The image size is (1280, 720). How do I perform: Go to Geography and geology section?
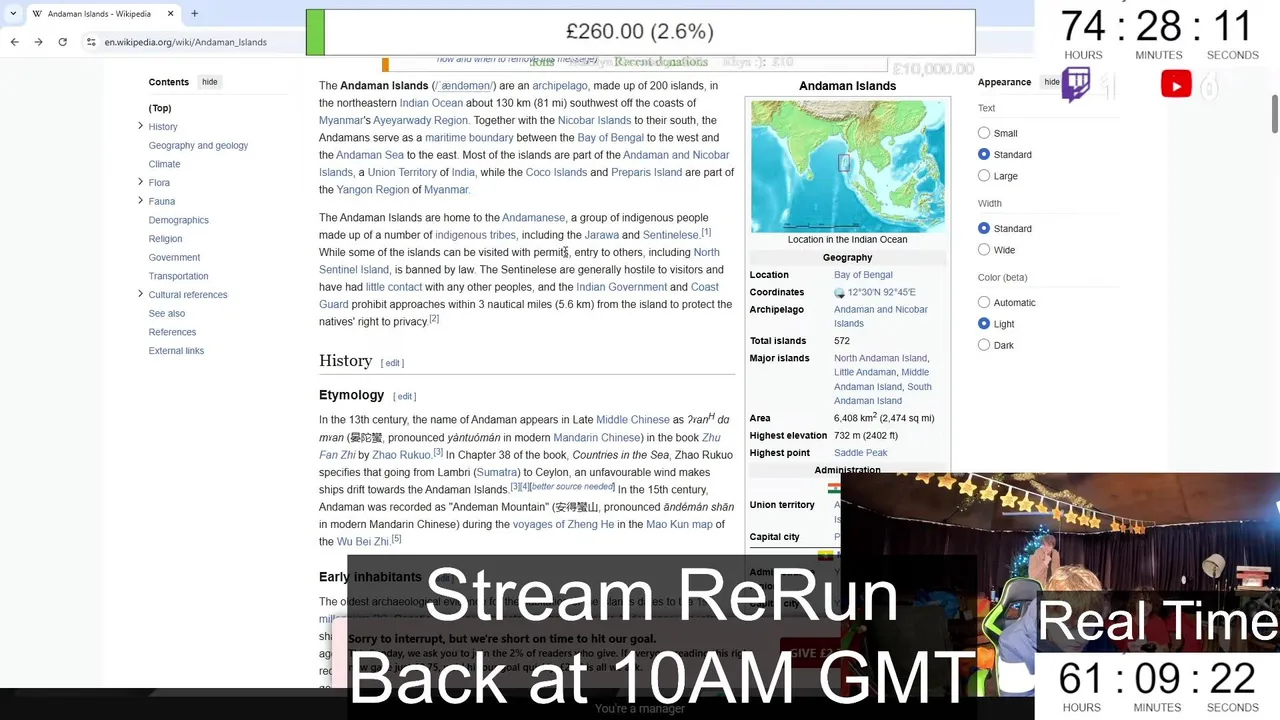tap(198, 145)
